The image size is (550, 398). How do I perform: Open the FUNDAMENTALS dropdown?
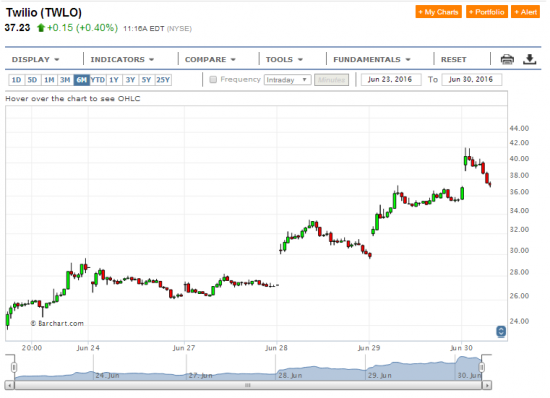[x=372, y=60]
